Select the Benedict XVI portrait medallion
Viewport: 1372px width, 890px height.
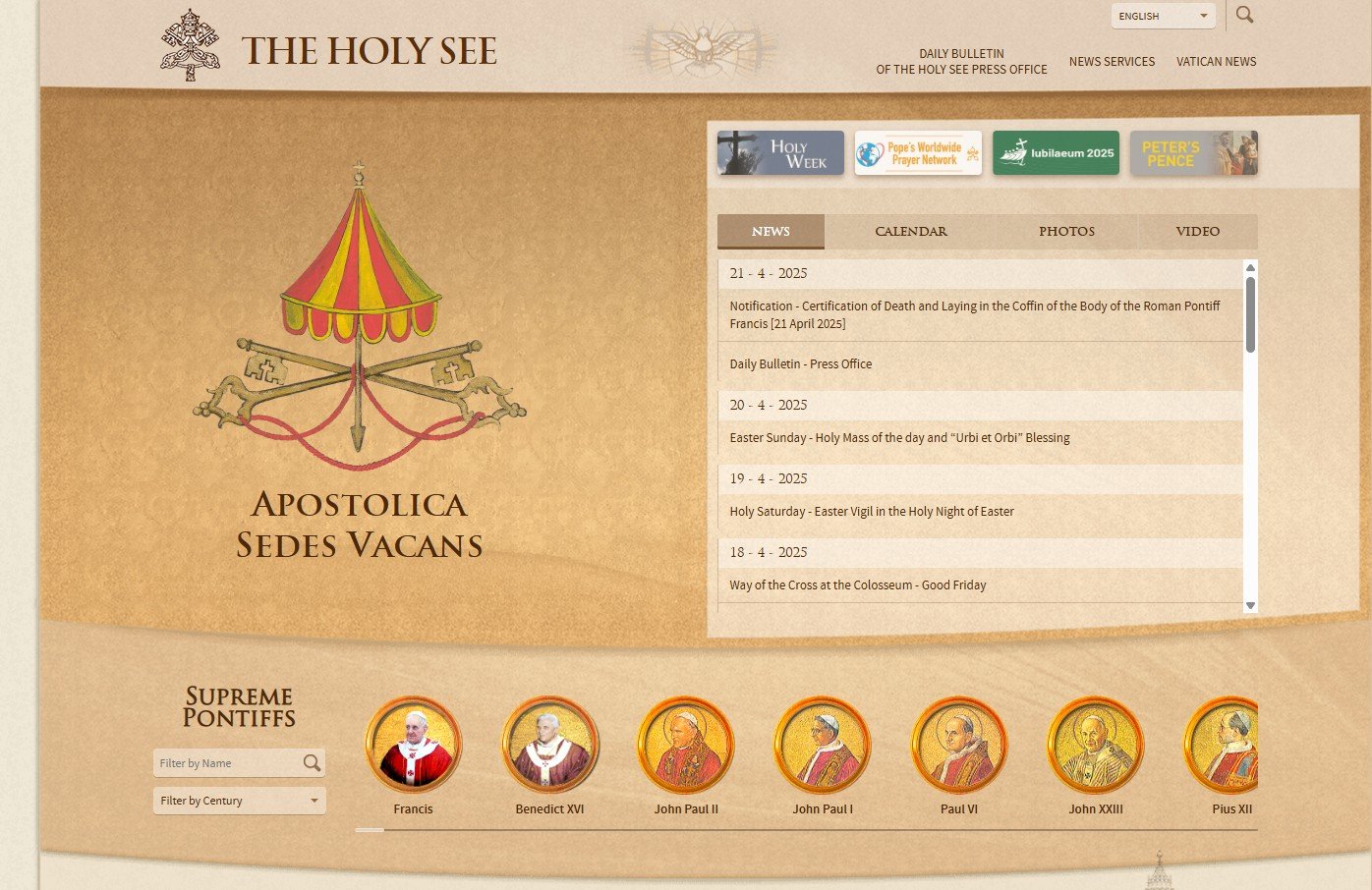549,745
